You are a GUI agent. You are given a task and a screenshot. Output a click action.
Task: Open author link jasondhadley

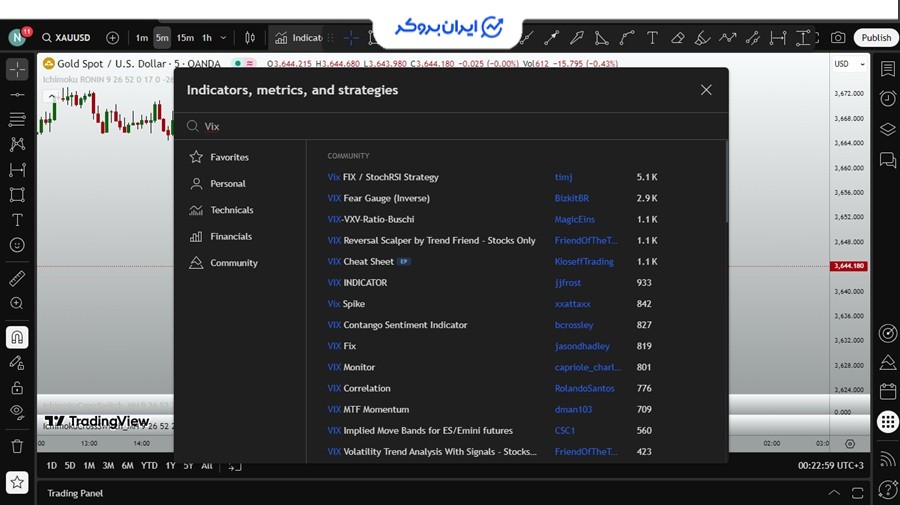point(582,346)
